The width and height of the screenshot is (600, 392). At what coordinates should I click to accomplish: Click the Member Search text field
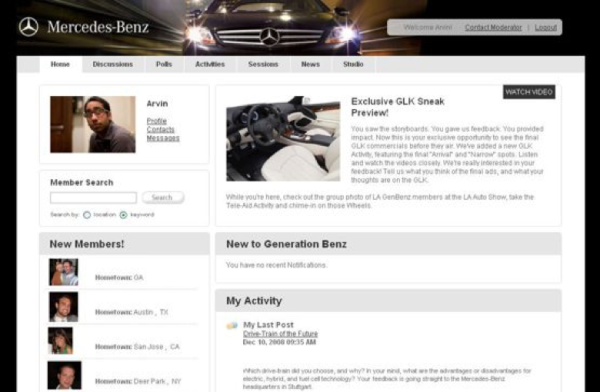point(93,198)
